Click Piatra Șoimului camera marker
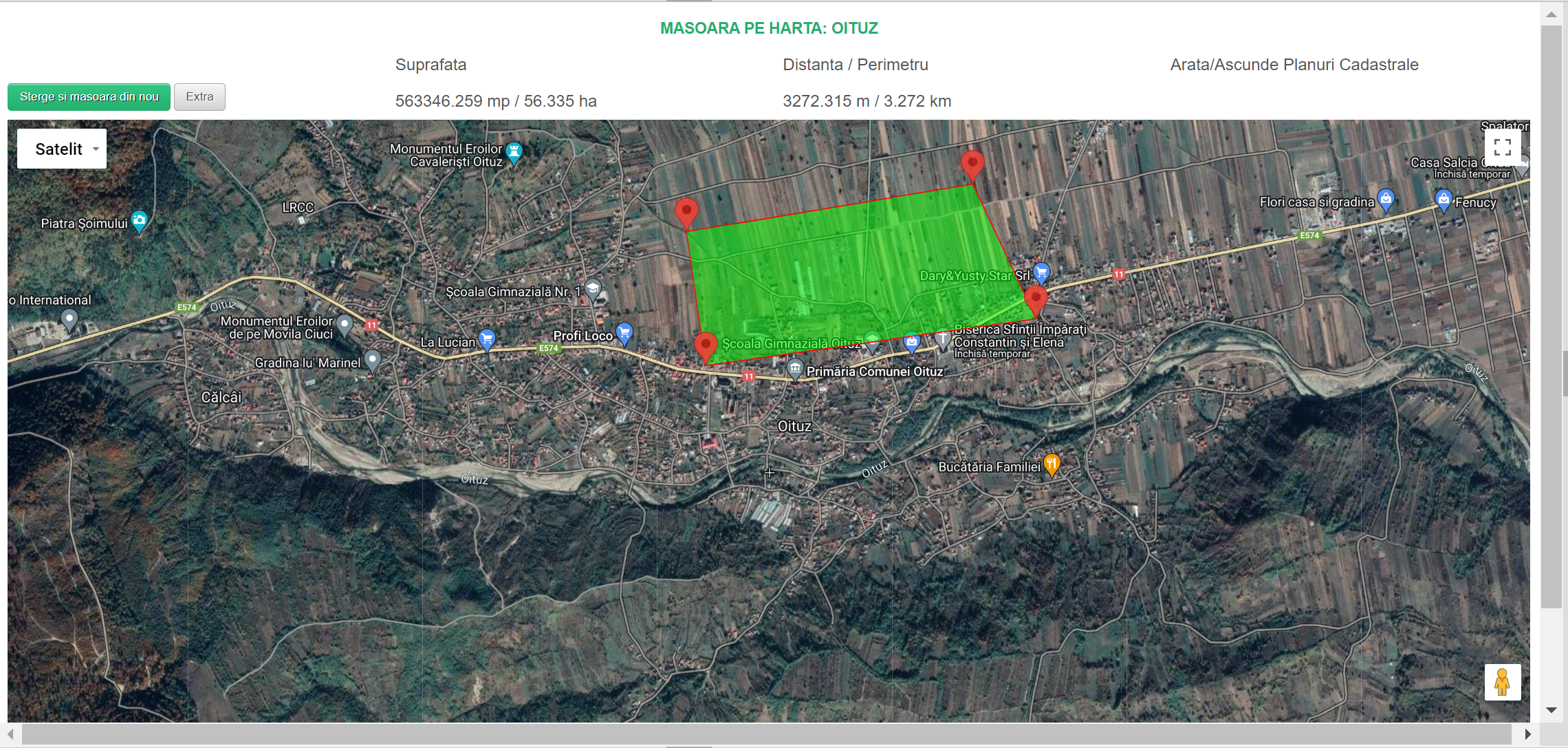The height and width of the screenshot is (748, 1568). coord(140,221)
